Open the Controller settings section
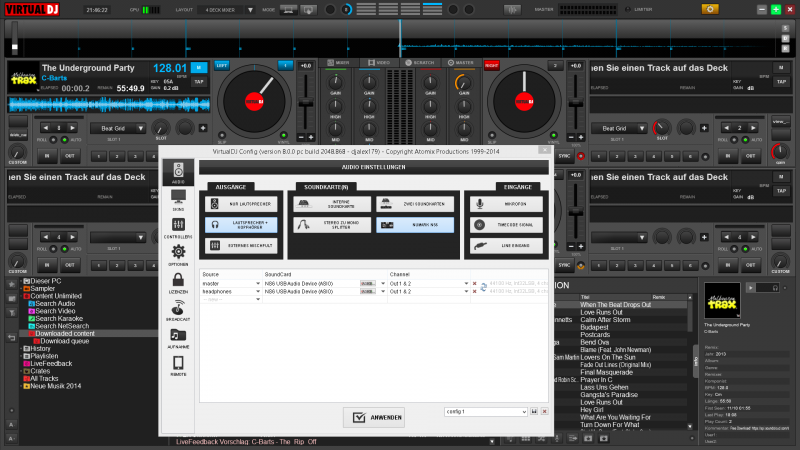This screenshot has height=450, width=800. pyautogui.click(x=178, y=227)
